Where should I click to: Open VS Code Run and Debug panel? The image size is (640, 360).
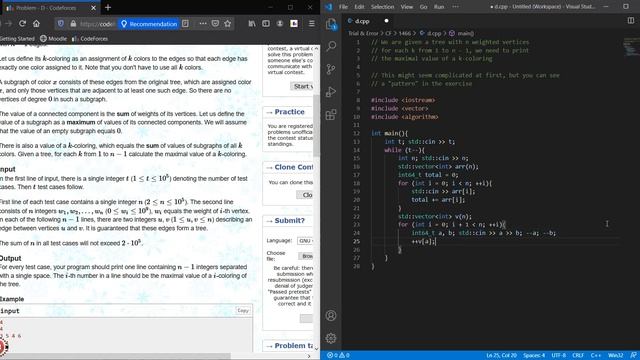point(331,91)
